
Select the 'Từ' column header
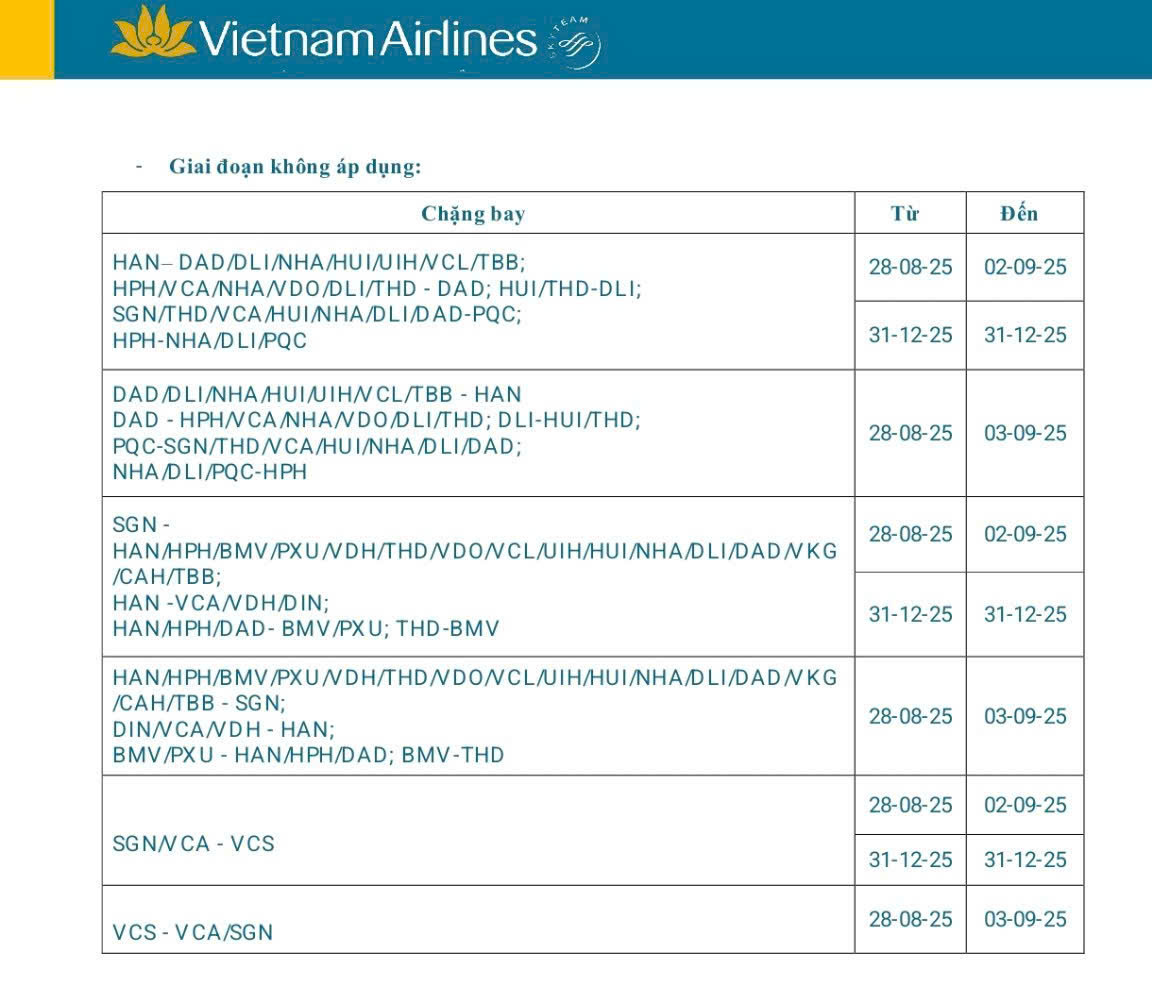pyautogui.click(x=905, y=214)
